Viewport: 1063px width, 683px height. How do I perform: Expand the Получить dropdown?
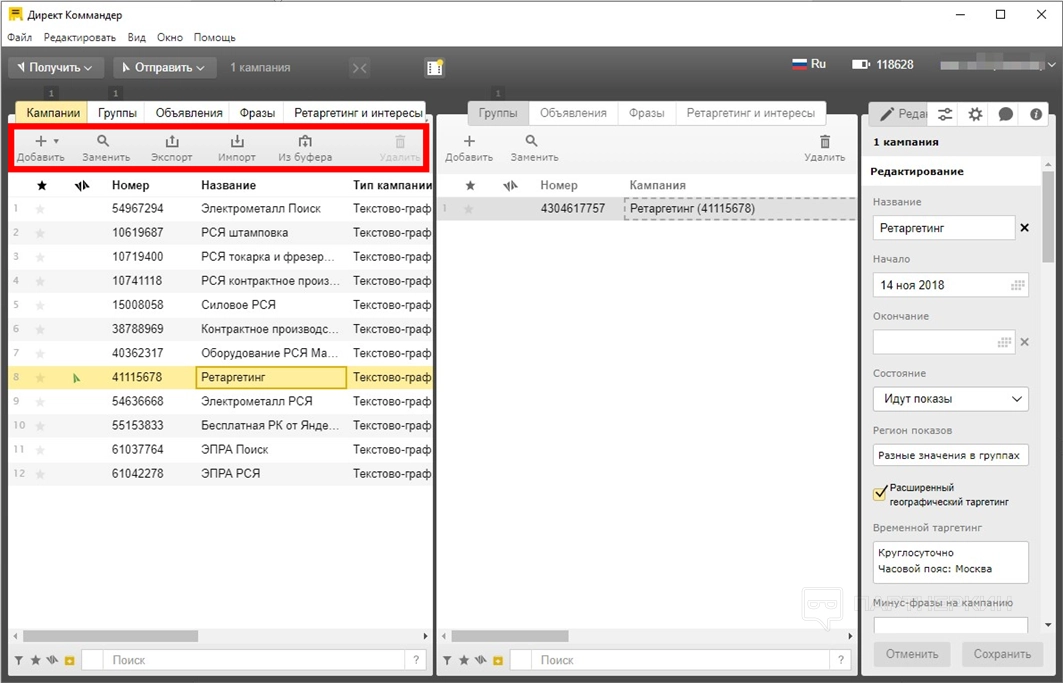[55, 67]
